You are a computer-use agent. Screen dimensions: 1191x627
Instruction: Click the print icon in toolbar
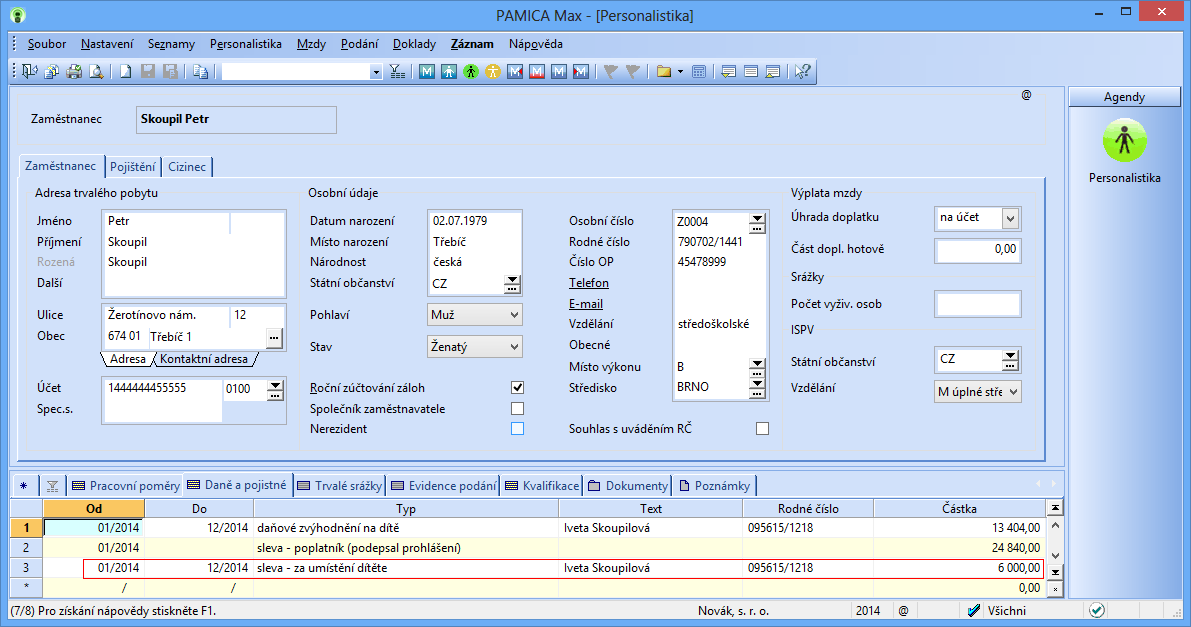click(74, 71)
